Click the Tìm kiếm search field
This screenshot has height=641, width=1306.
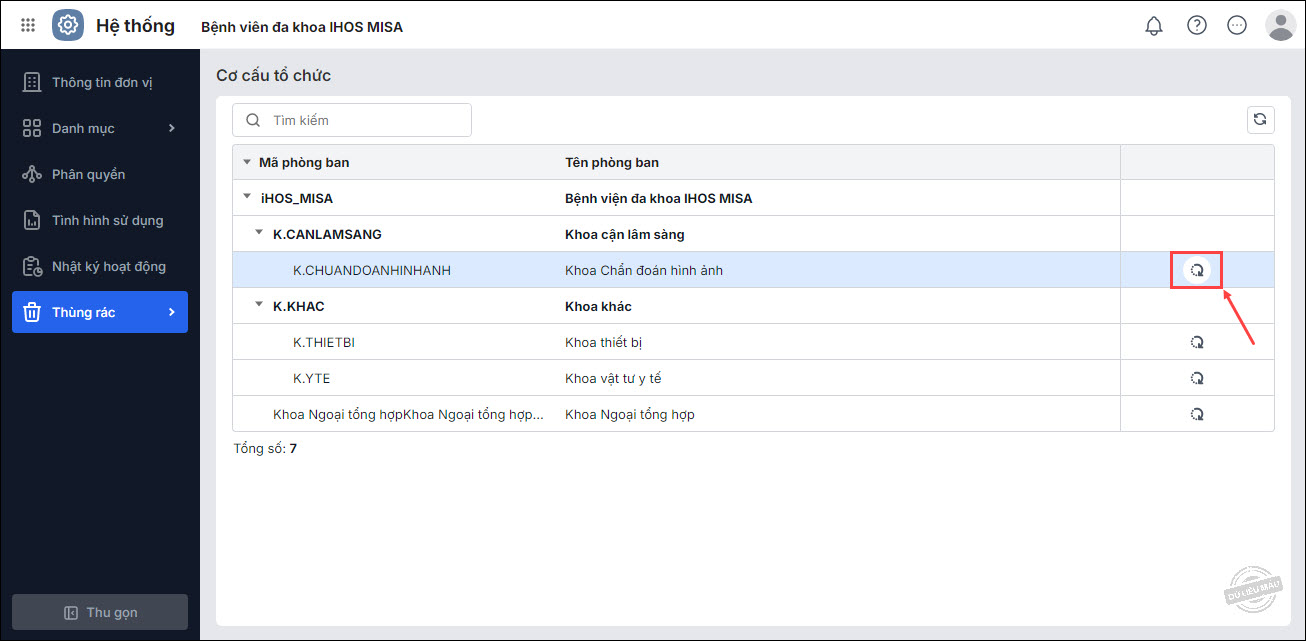click(352, 120)
